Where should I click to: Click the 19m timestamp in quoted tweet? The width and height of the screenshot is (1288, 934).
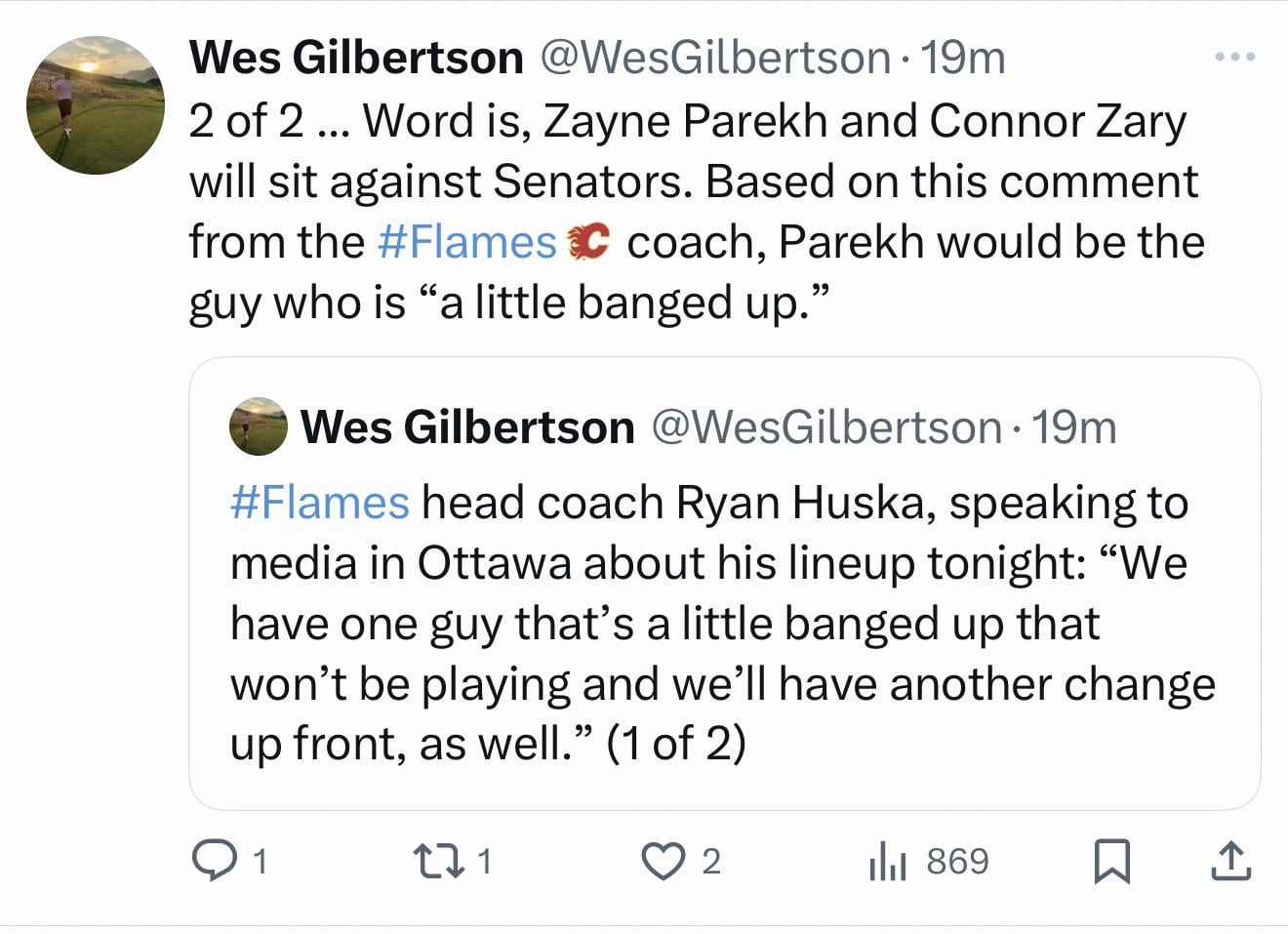tap(1074, 427)
